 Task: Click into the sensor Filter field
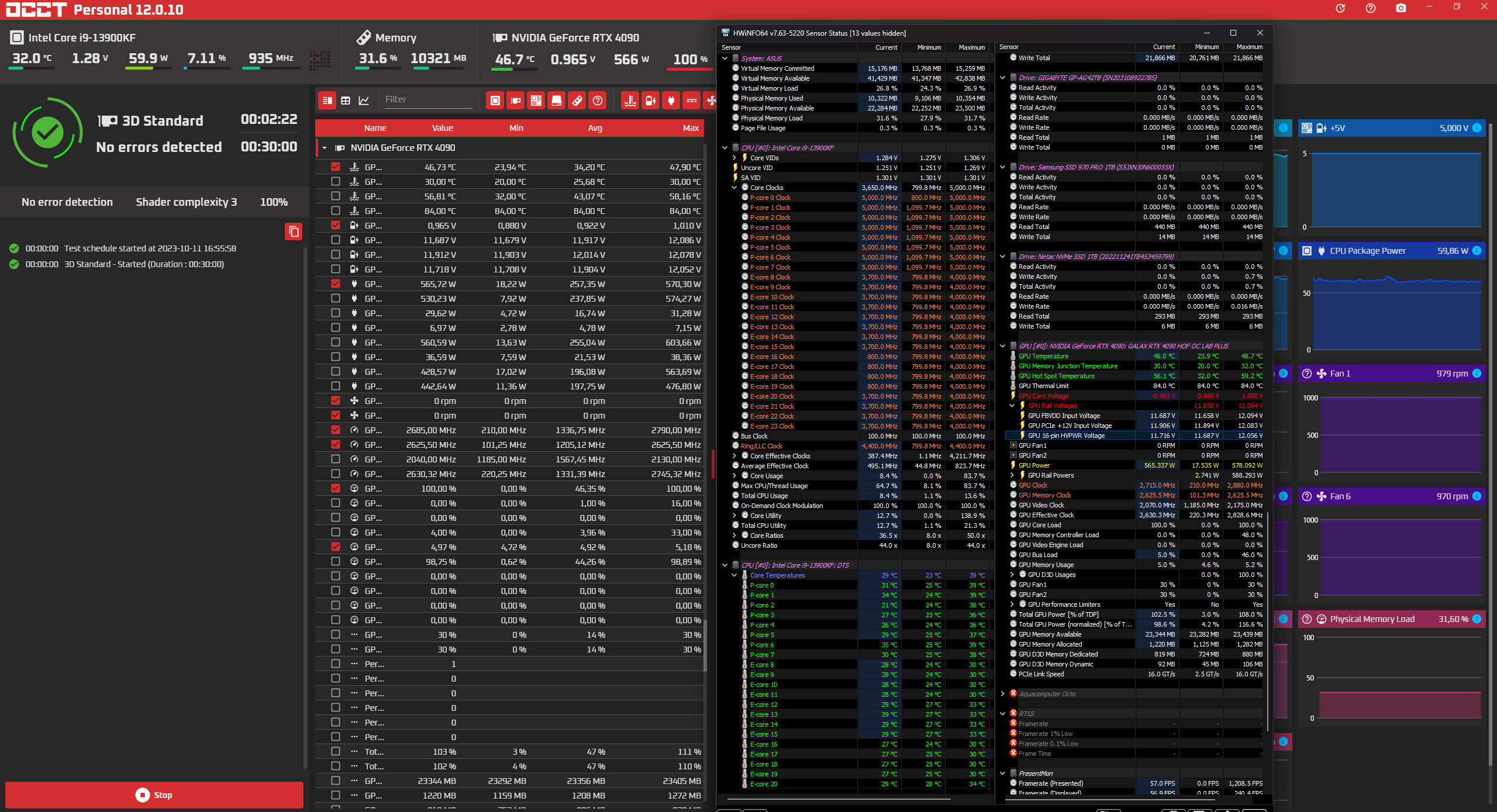tap(427, 99)
